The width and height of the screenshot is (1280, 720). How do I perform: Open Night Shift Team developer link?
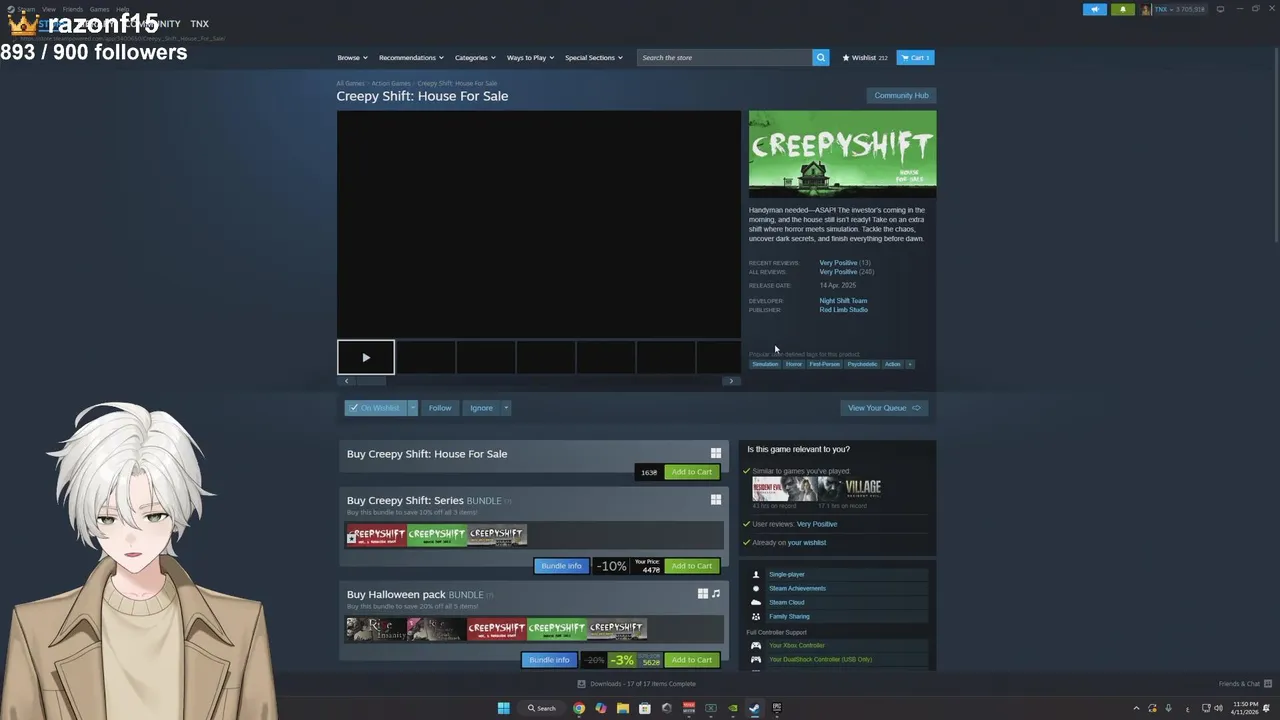843,301
